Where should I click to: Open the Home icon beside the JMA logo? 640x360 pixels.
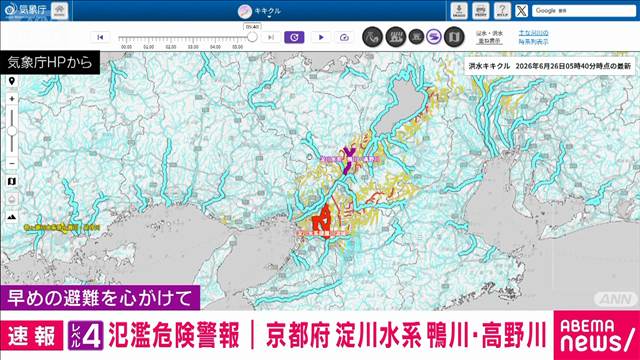point(59,10)
